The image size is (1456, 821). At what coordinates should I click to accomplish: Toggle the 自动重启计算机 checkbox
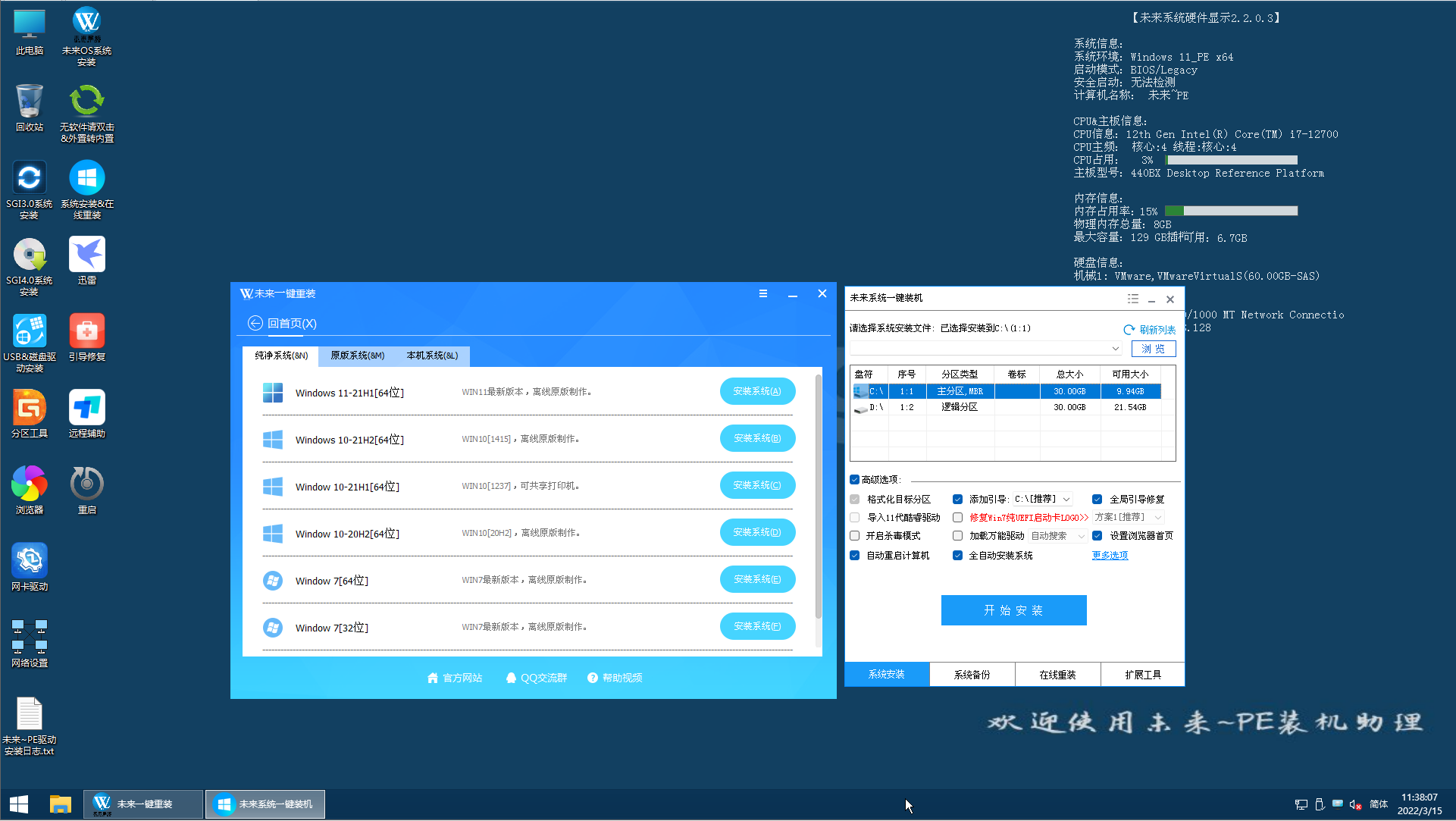click(x=854, y=556)
